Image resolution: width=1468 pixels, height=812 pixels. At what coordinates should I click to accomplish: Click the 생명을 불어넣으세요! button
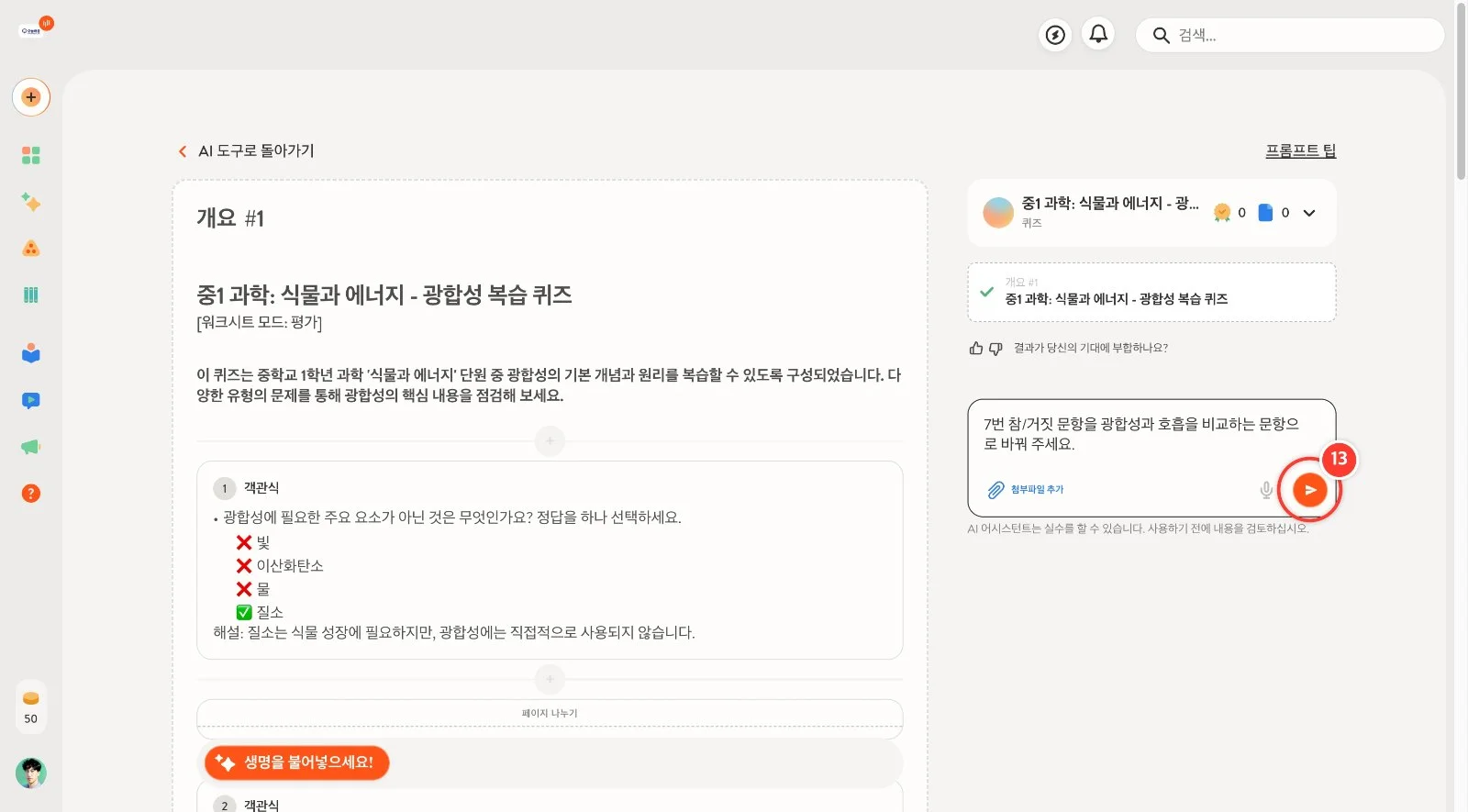tap(296, 762)
